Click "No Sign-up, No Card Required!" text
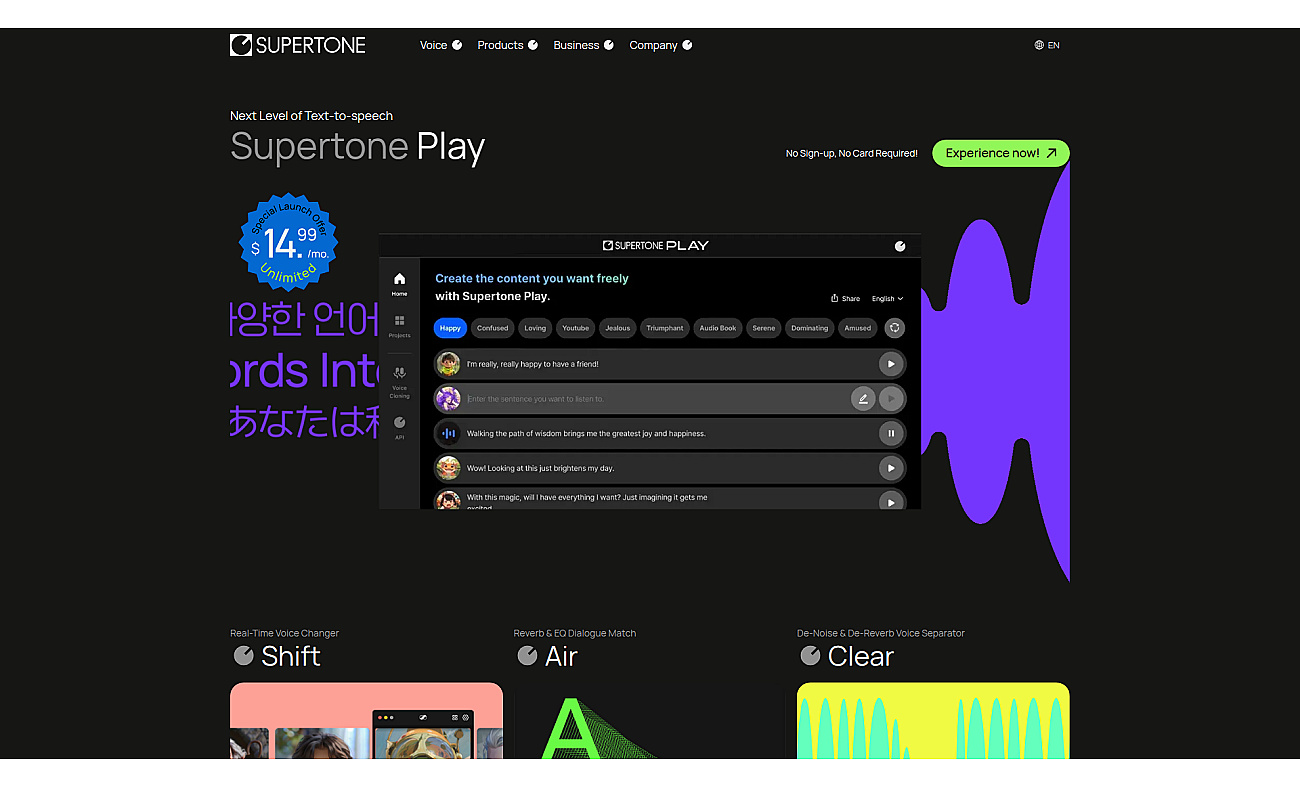This screenshot has height=788, width=1300. tap(851, 153)
